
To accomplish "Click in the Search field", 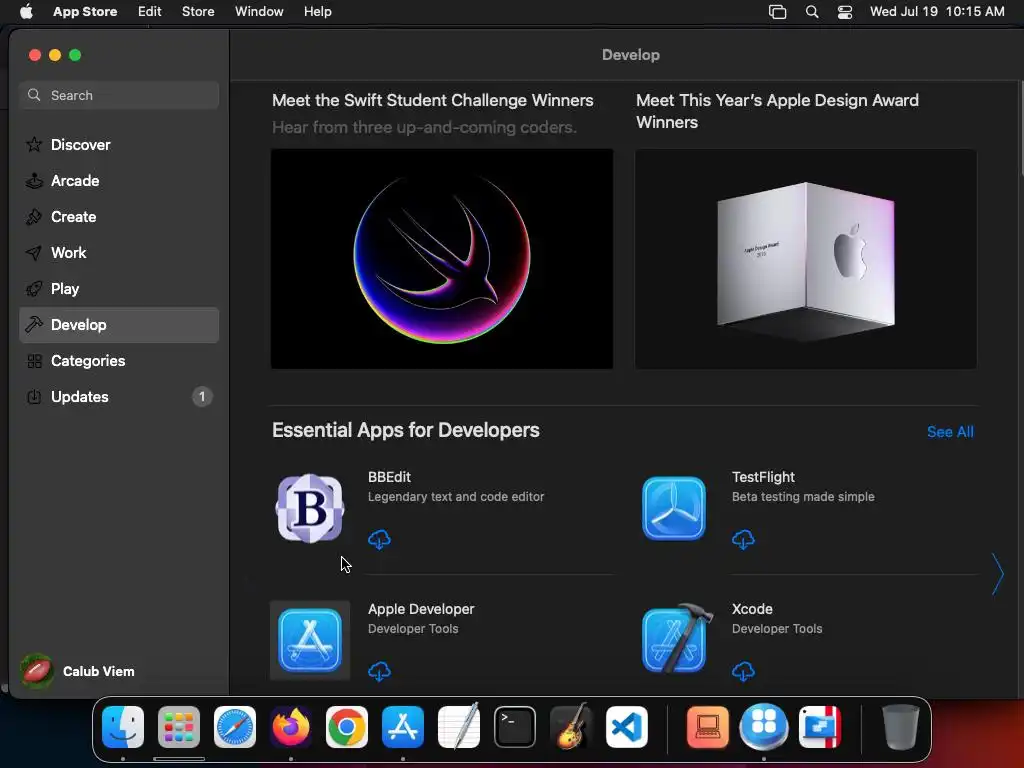I will pyautogui.click(x=119, y=95).
